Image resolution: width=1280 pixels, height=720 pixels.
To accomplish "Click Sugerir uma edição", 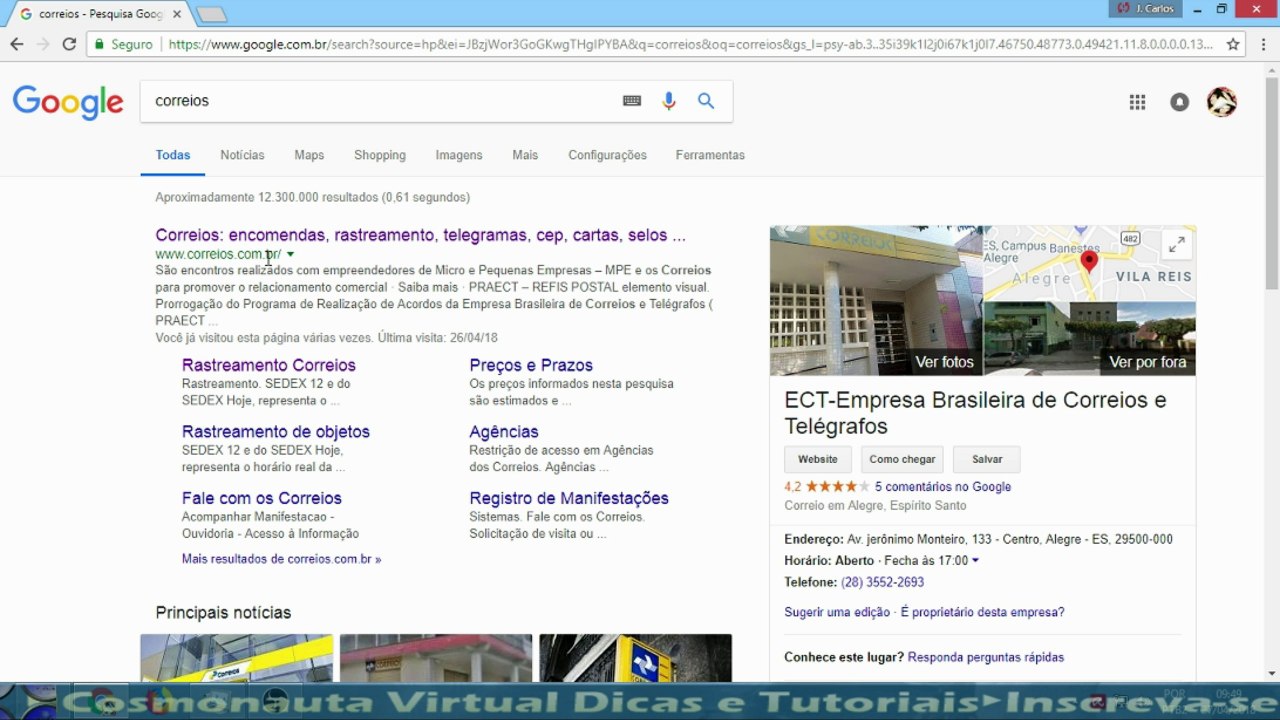I will coord(837,612).
